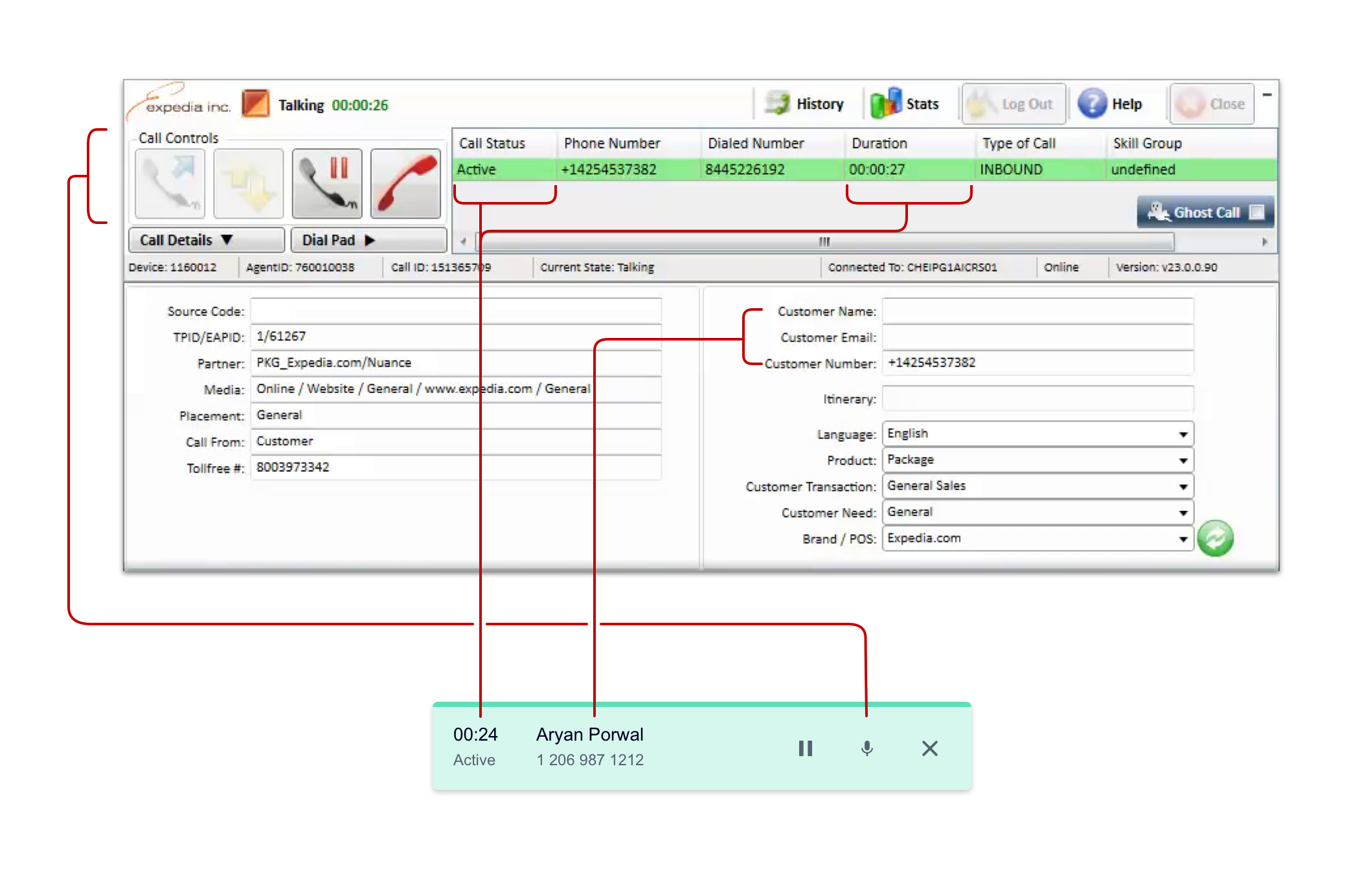Minimize the softphone with the dash icon

(1267, 95)
